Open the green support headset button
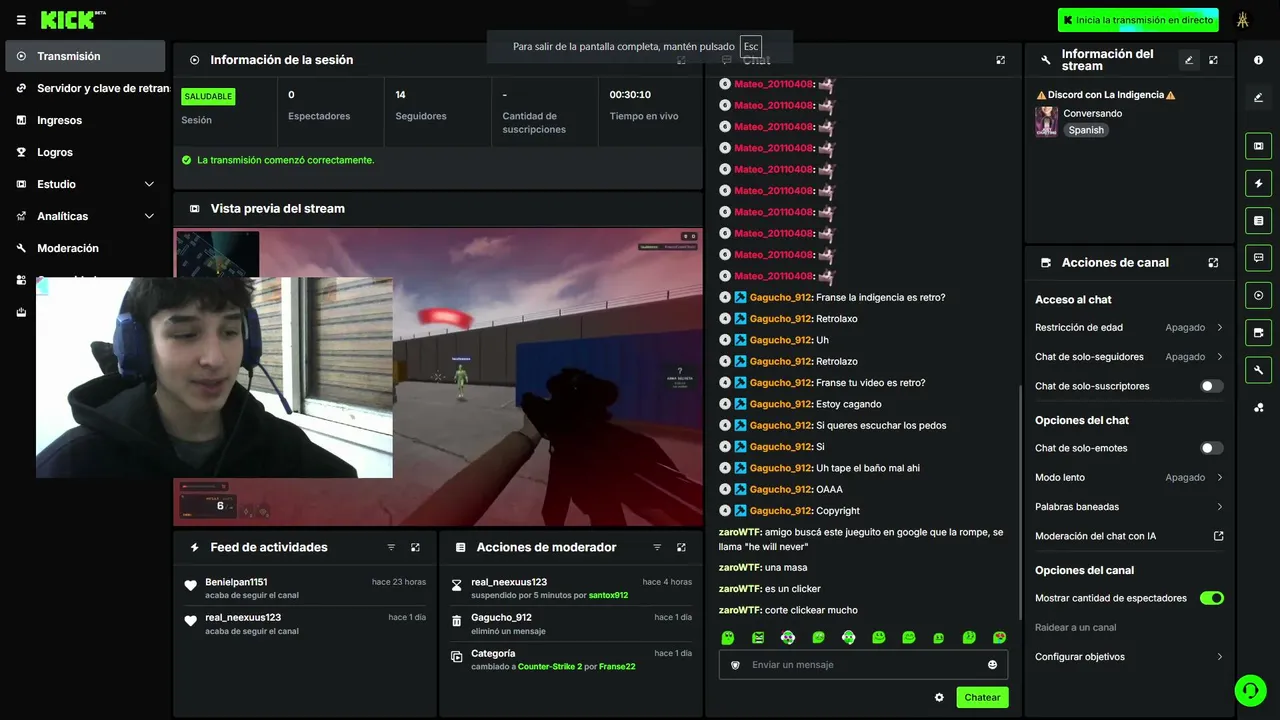This screenshot has height=720, width=1280. coord(1250,690)
